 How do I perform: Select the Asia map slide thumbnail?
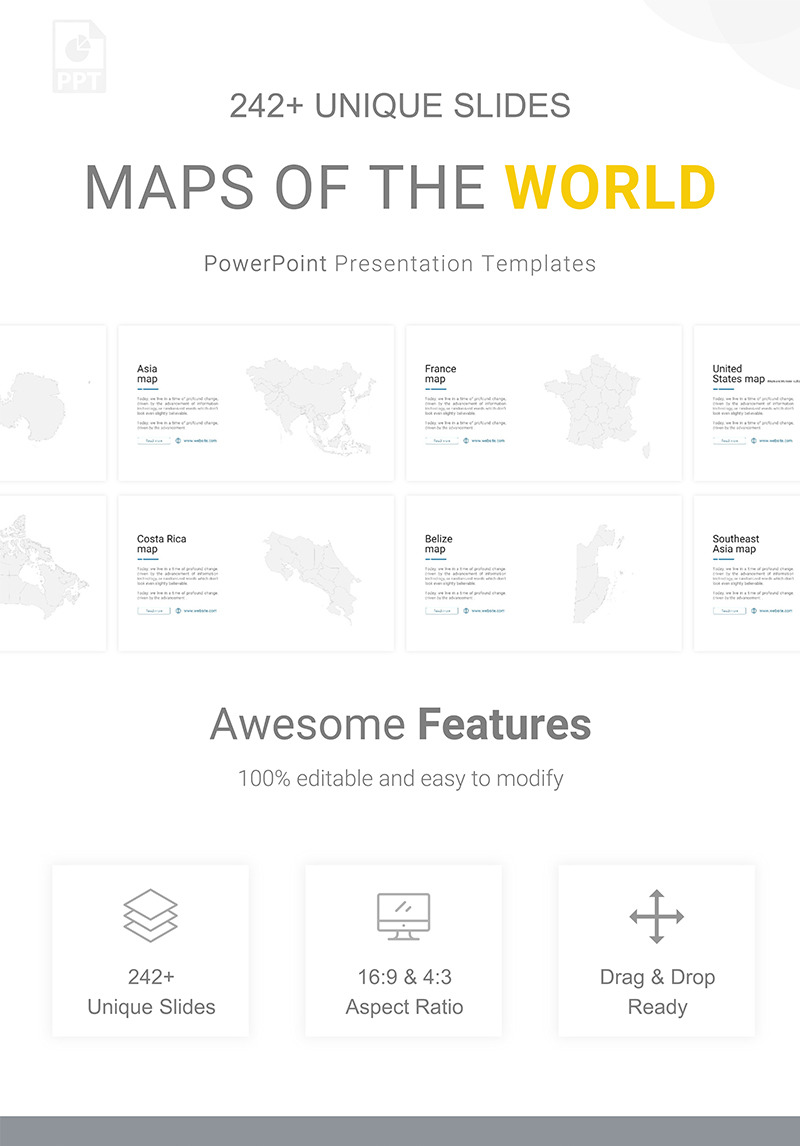tap(255, 400)
